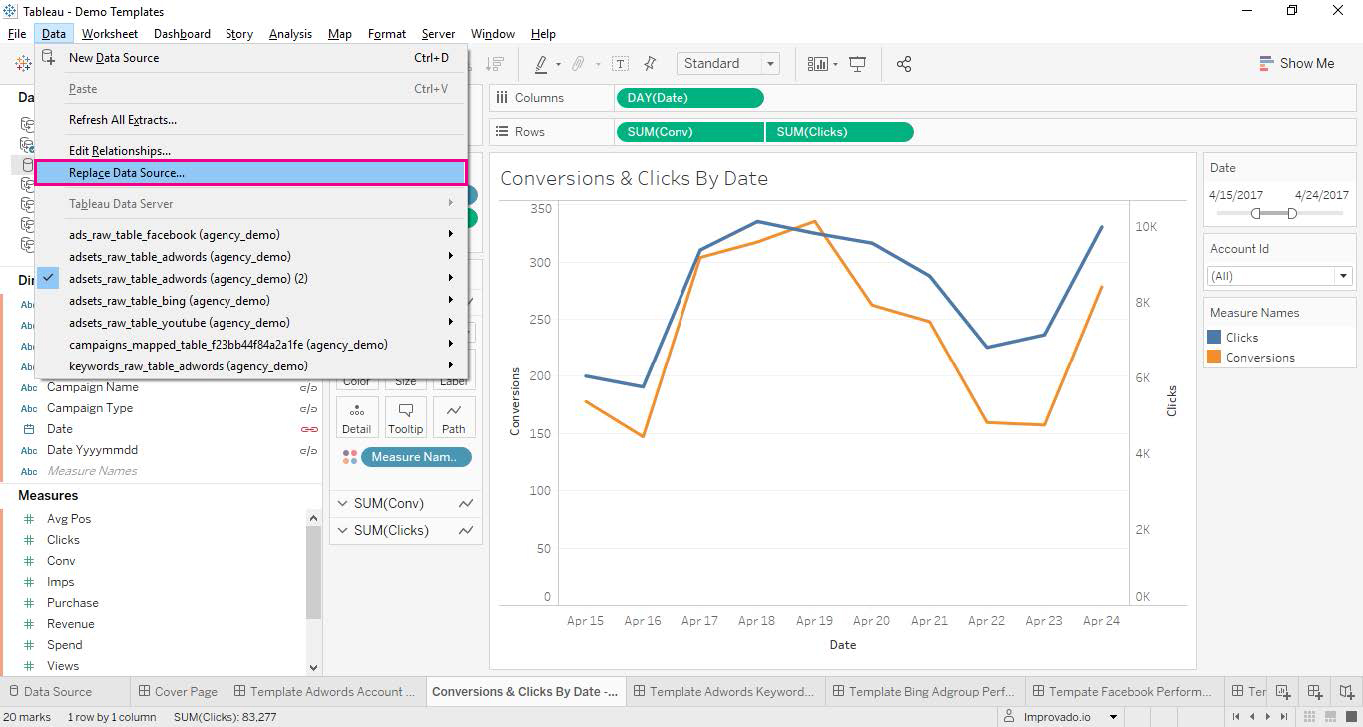This screenshot has width=1363, height=727.
Task: Choose New Data Source menu entry
Action: point(251,58)
